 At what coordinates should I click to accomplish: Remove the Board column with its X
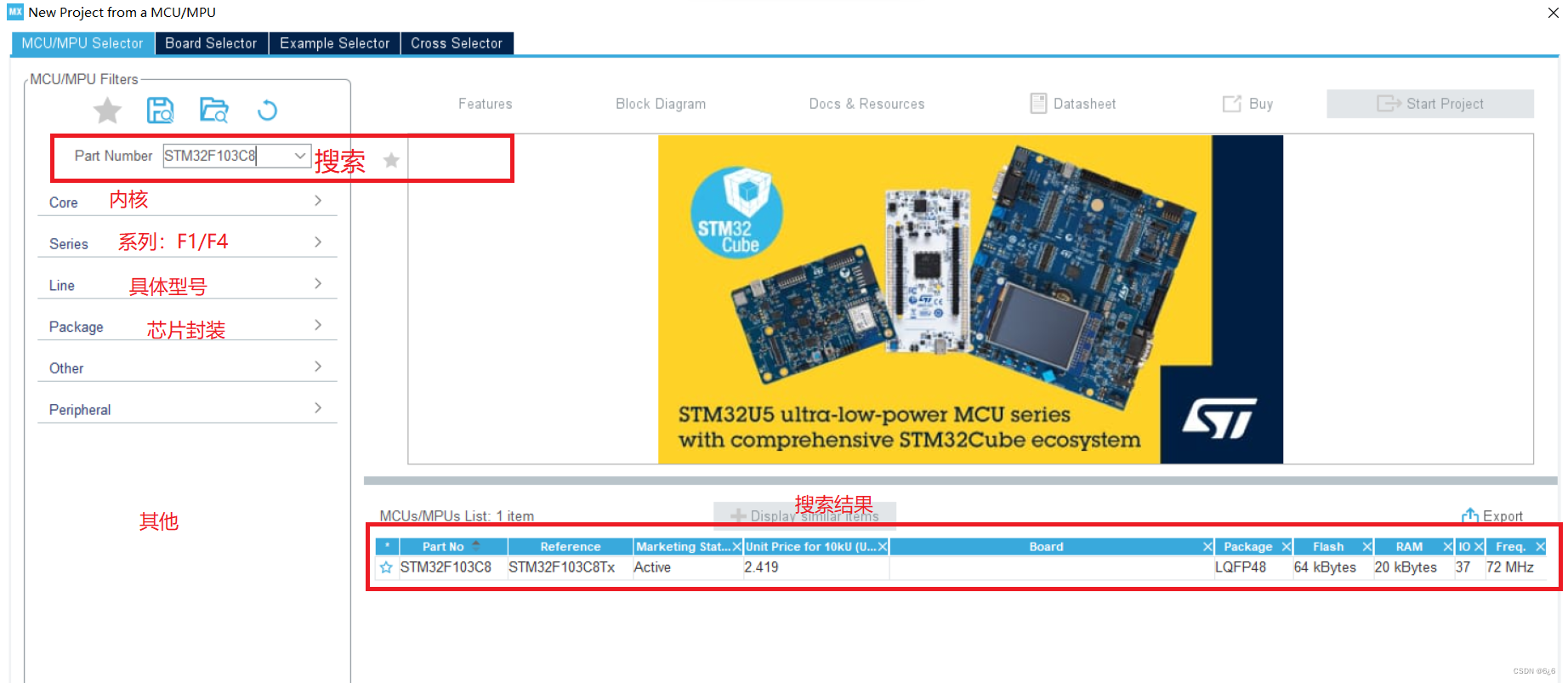pyautogui.click(x=1207, y=547)
